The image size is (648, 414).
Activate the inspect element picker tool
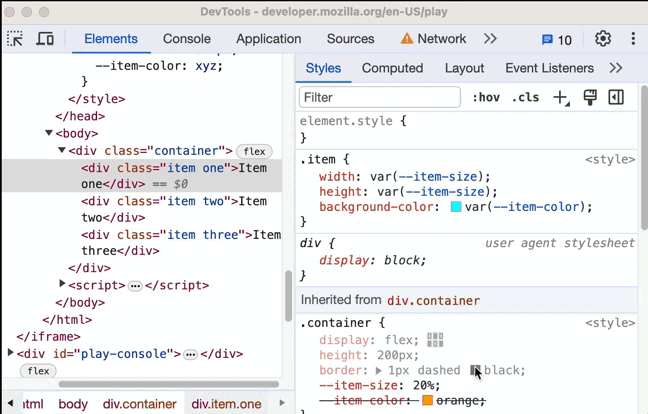coord(15,39)
